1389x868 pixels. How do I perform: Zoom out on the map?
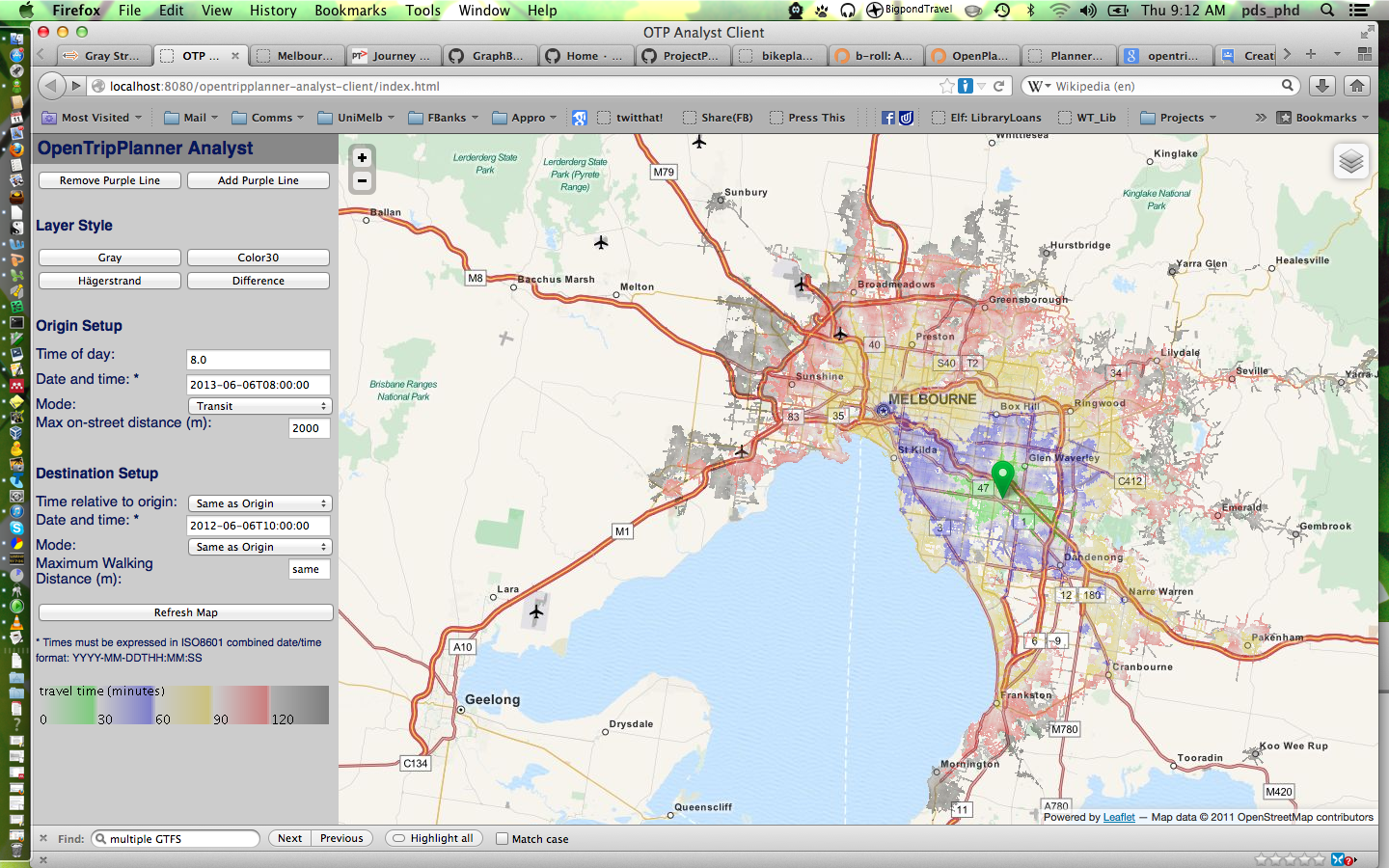point(362,180)
